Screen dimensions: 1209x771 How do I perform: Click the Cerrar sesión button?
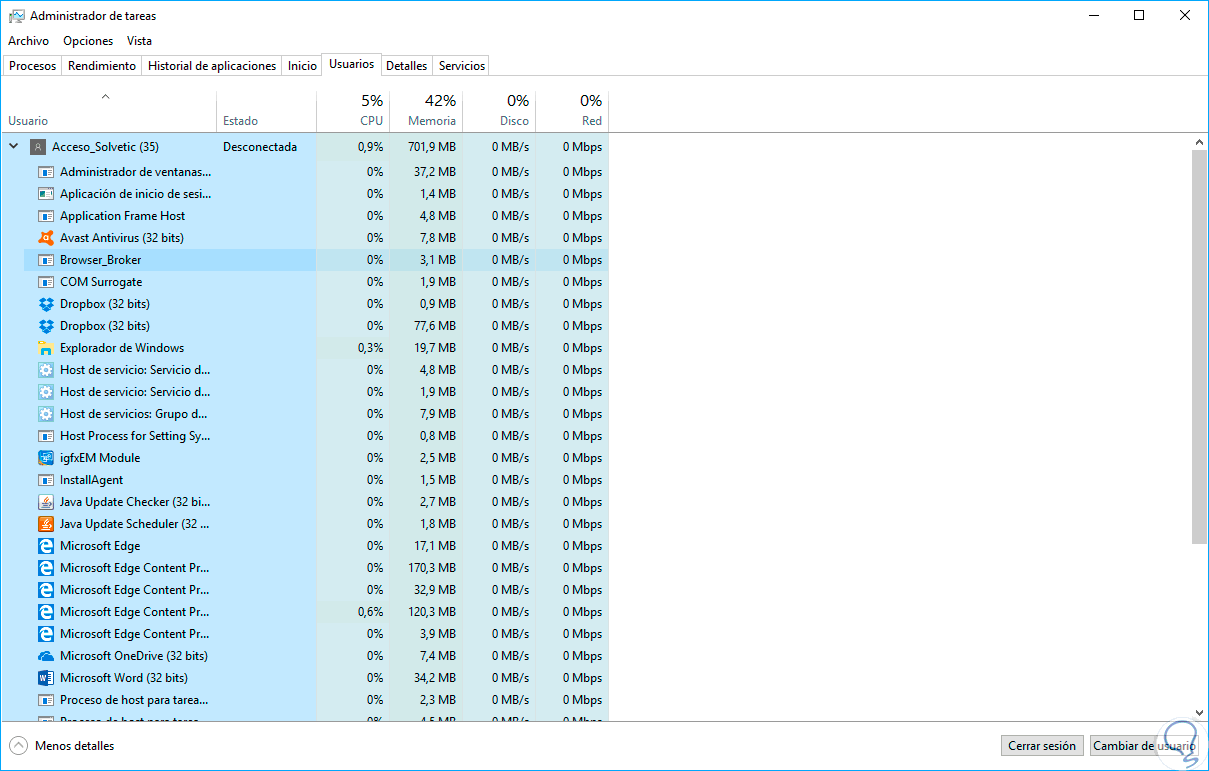(1042, 746)
